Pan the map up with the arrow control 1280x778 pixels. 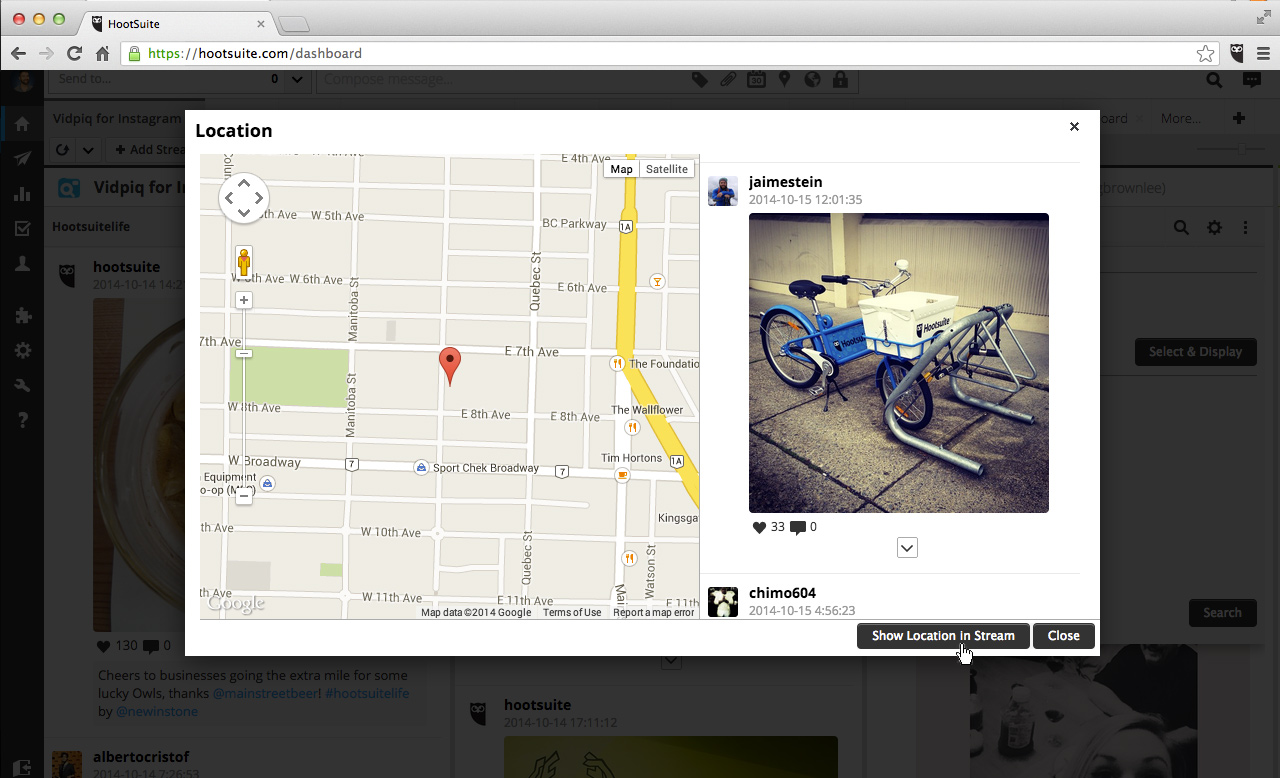point(244,183)
